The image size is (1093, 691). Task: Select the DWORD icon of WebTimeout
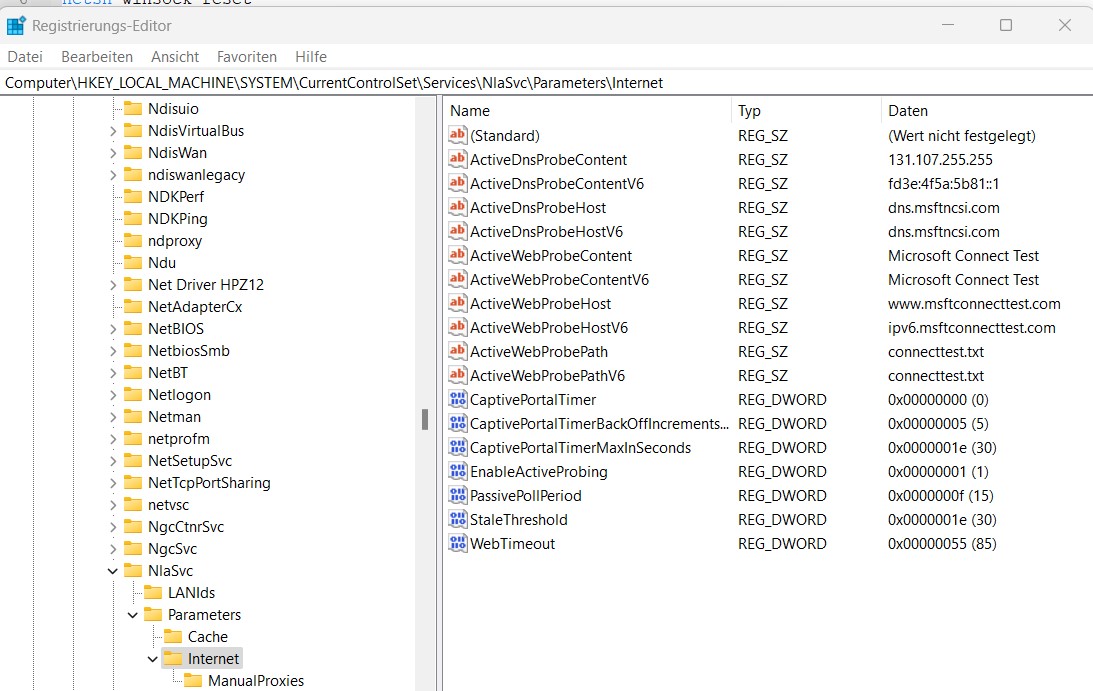point(457,543)
